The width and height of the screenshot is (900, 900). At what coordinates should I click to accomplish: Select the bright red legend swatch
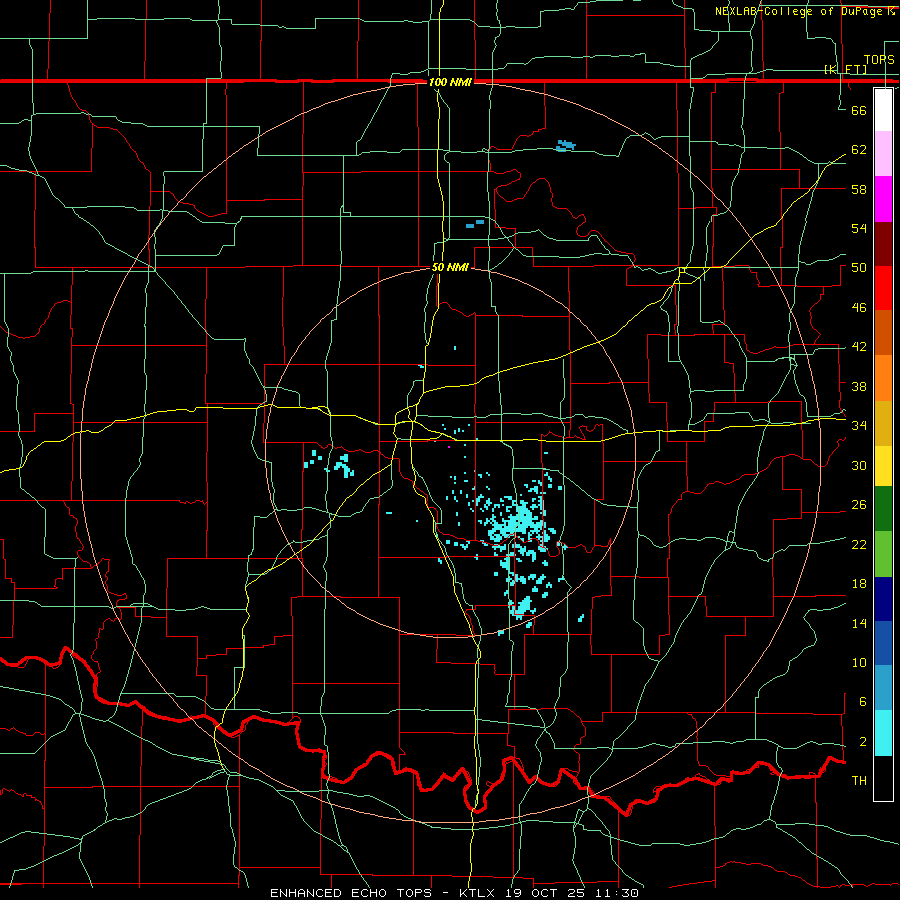[x=883, y=288]
